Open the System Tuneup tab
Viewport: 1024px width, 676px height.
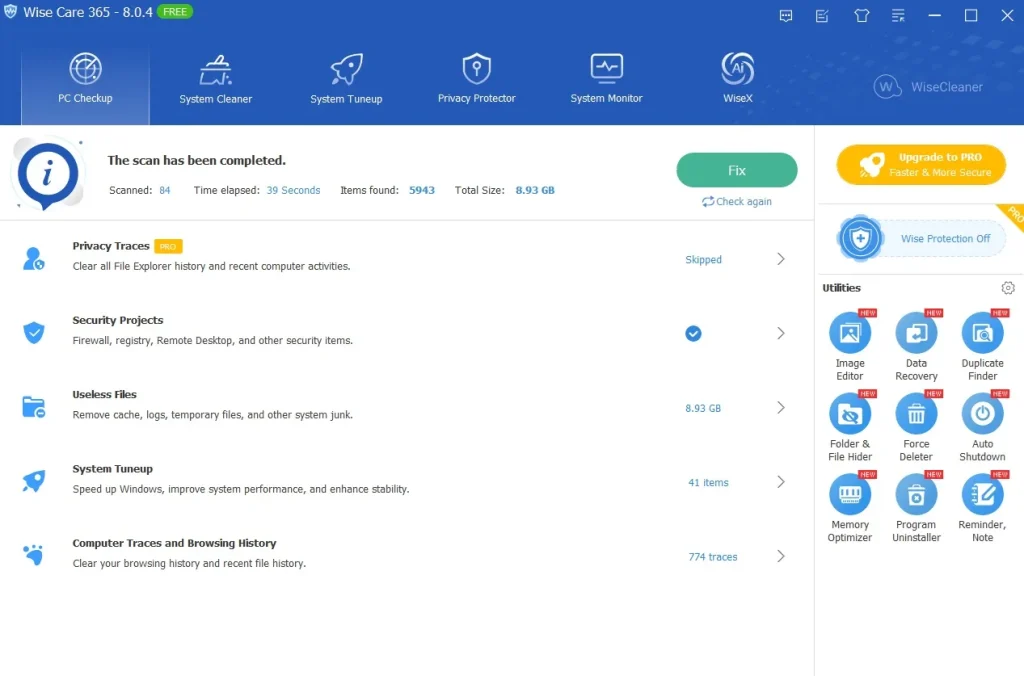tap(346, 79)
